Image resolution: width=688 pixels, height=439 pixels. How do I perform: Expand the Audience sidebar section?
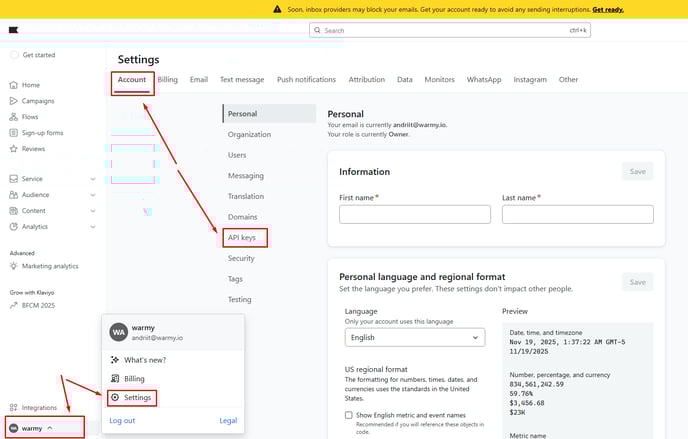click(x=93, y=195)
